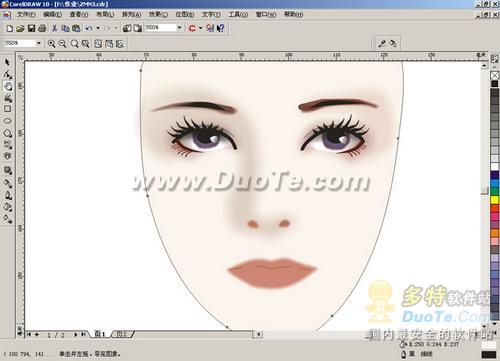The height and width of the screenshot is (361, 500).
Task: Click the Undo arrow icon
Action: 89,28
